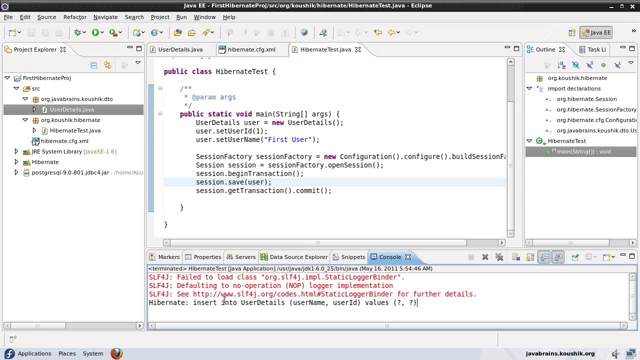The height and width of the screenshot is (360, 640).
Task: Expand the postgresql jar node
Action: tap(16, 173)
